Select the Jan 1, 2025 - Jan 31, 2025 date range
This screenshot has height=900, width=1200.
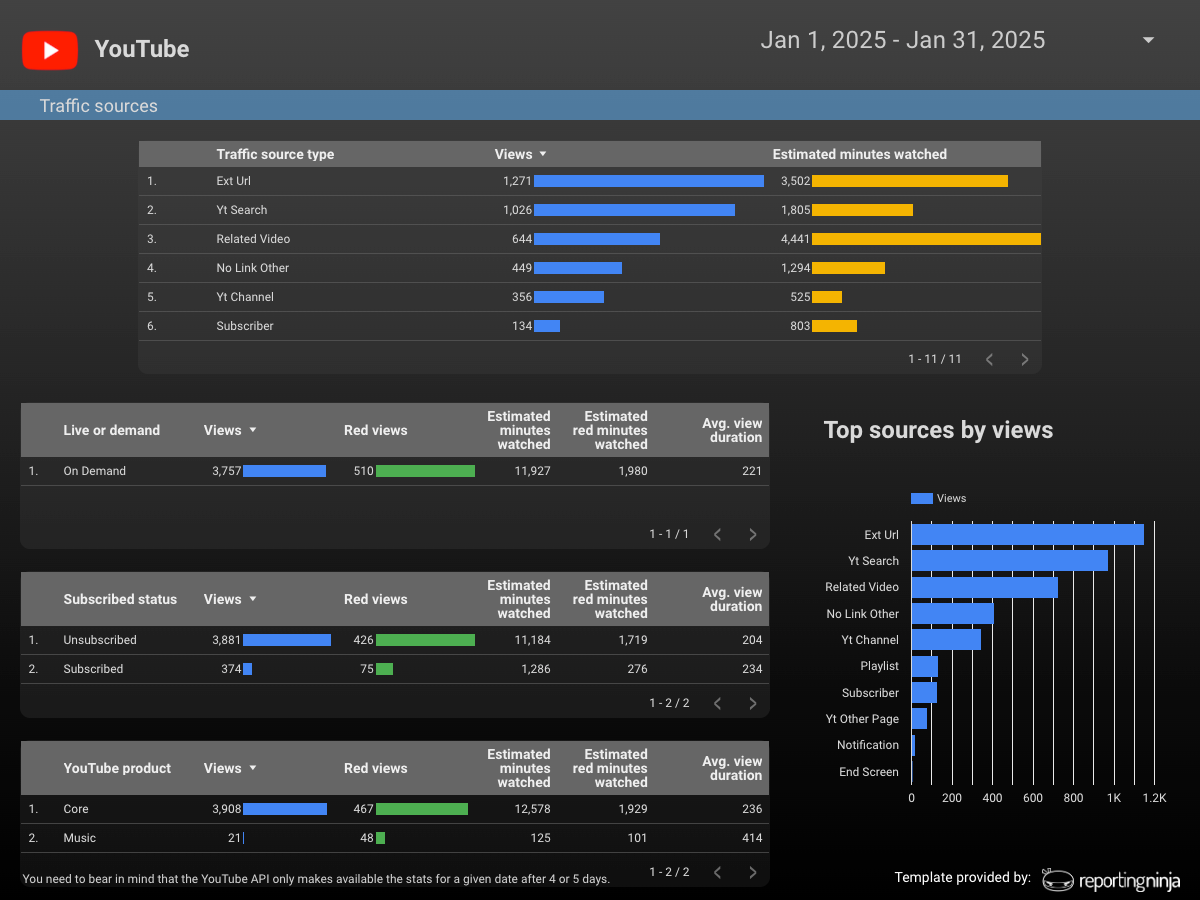(902, 40)
